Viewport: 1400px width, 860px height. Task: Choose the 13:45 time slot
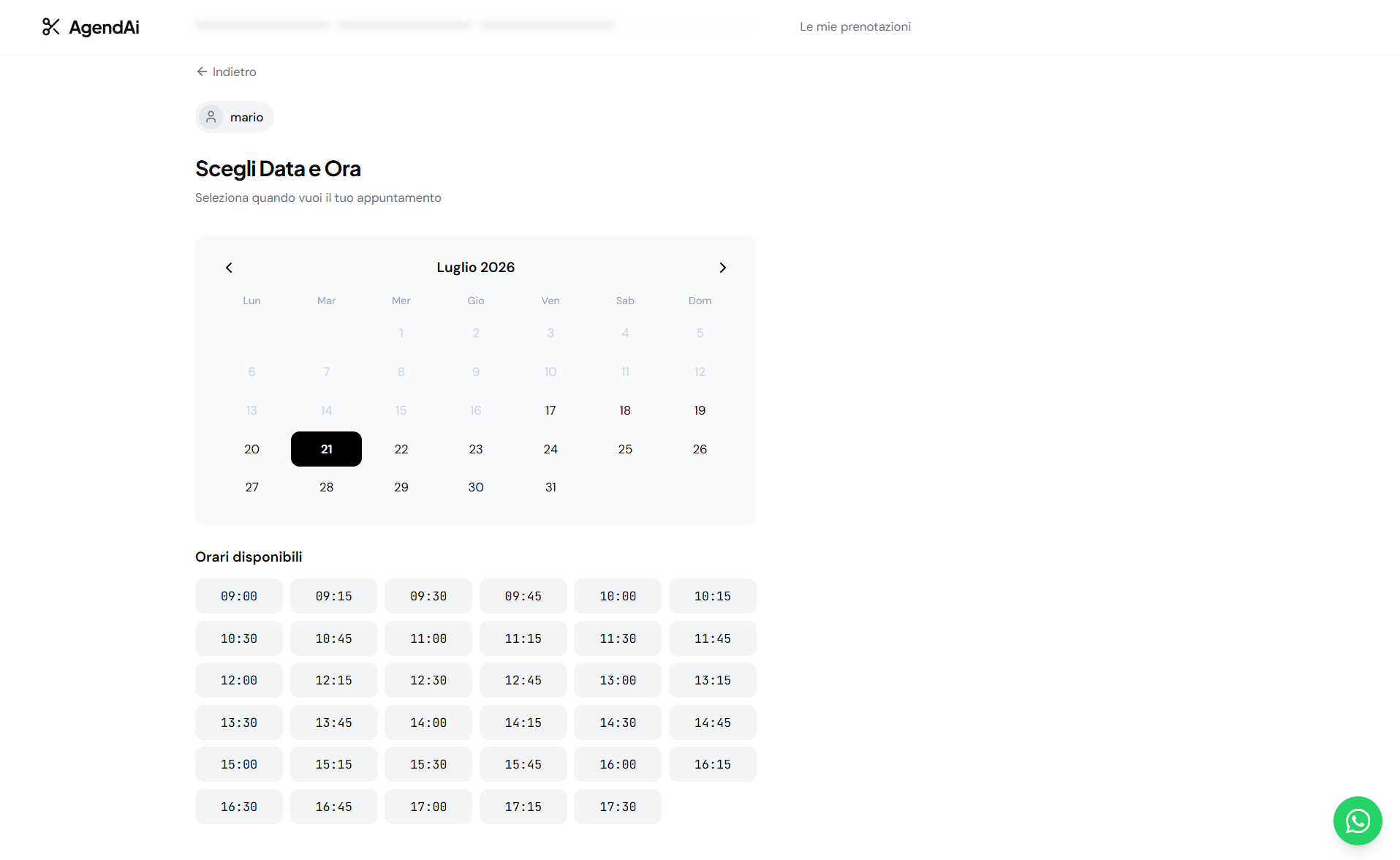pyautogui.click(x=334, y=723)
